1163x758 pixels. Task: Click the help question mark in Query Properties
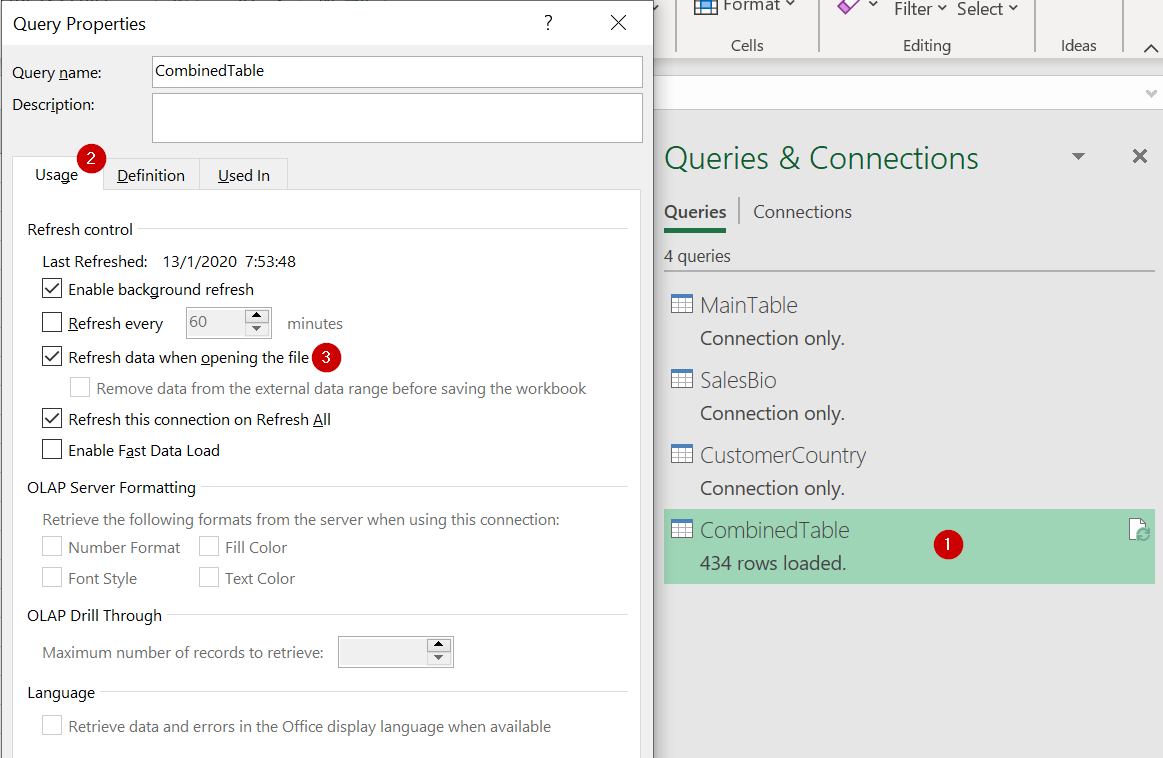[x=548, y=22]
